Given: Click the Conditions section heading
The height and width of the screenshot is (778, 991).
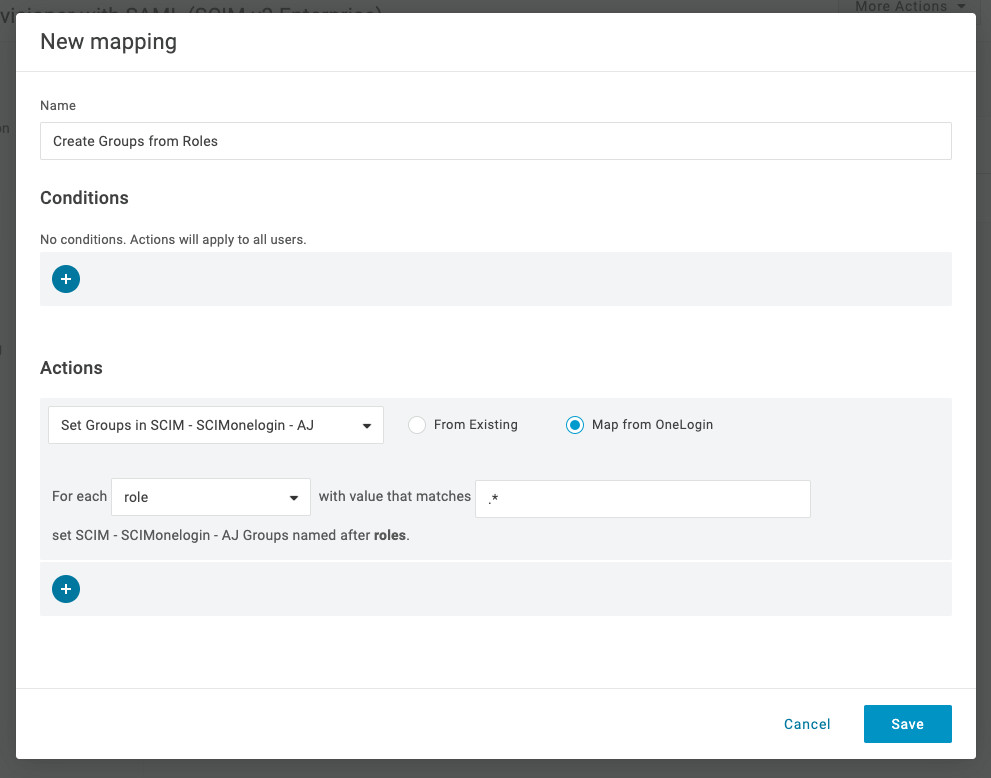Looking at the screenshot, I should click(x=84, y=198).
